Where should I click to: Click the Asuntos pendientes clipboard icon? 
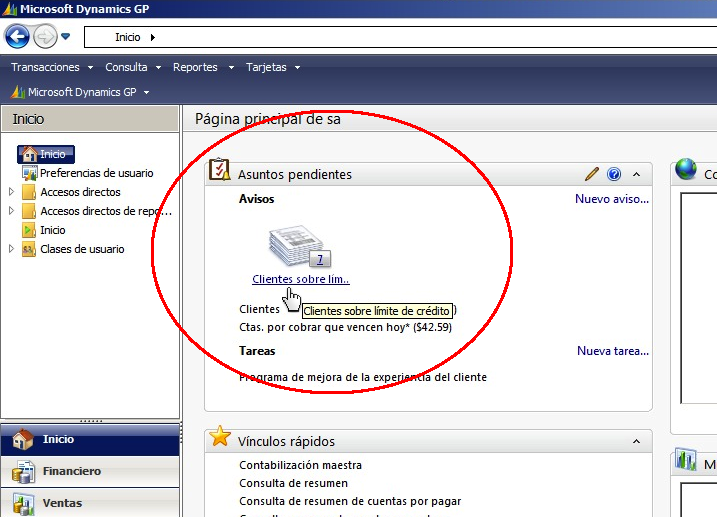[219, 170]
